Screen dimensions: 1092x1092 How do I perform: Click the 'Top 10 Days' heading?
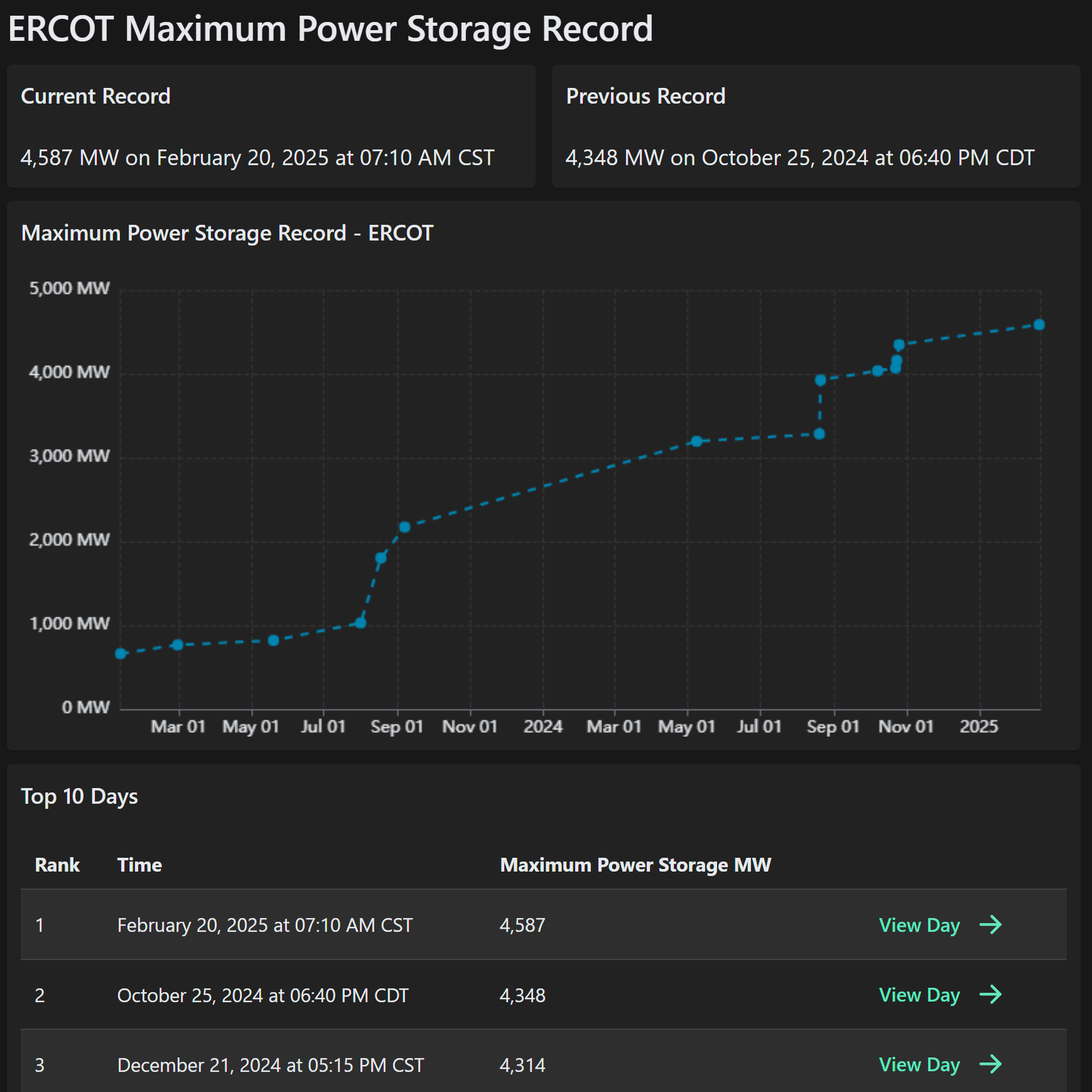pyautogui.click(x=79, y=796)
